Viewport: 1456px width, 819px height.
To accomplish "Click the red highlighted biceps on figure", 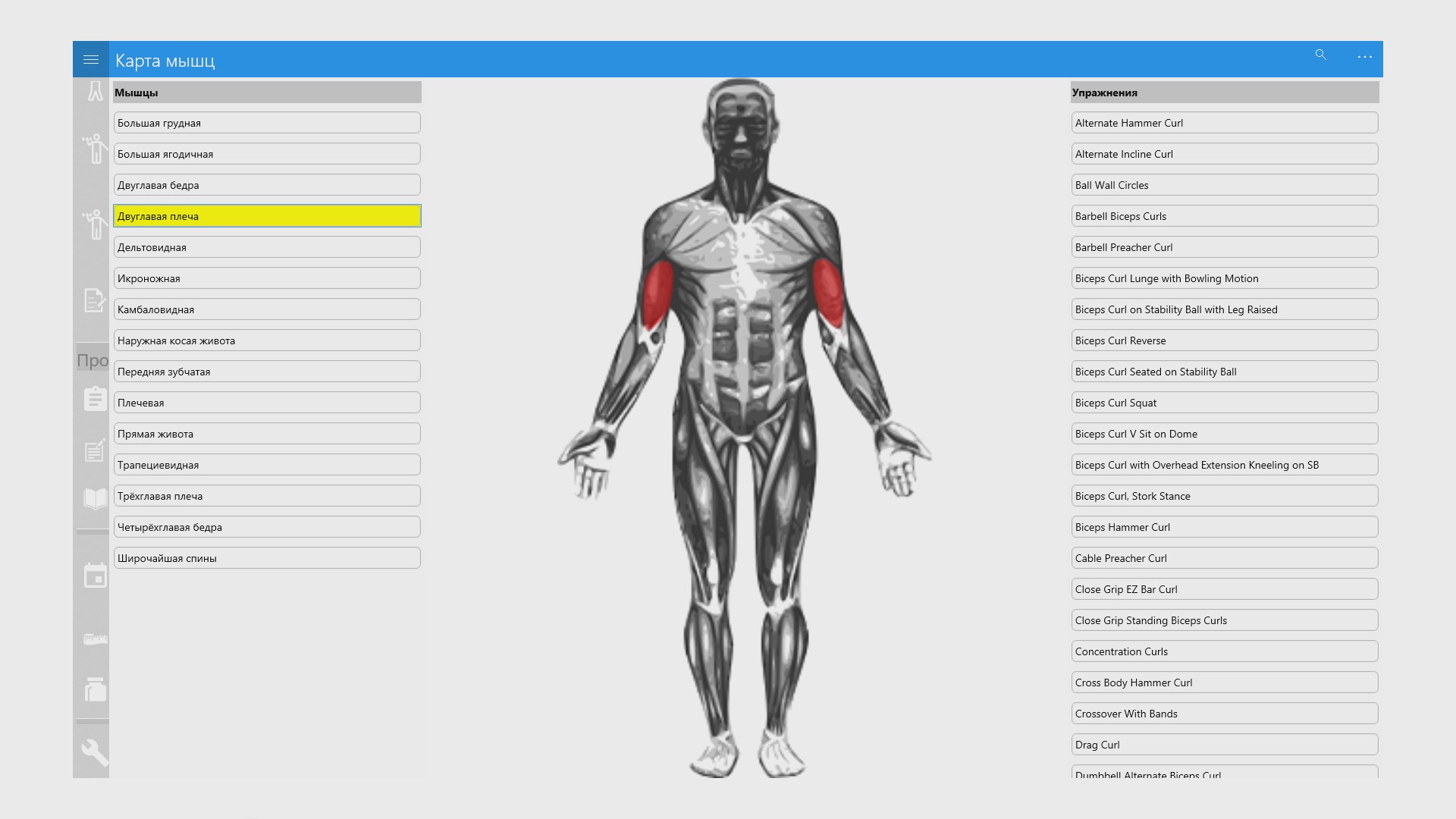I will tap(658, 294).
